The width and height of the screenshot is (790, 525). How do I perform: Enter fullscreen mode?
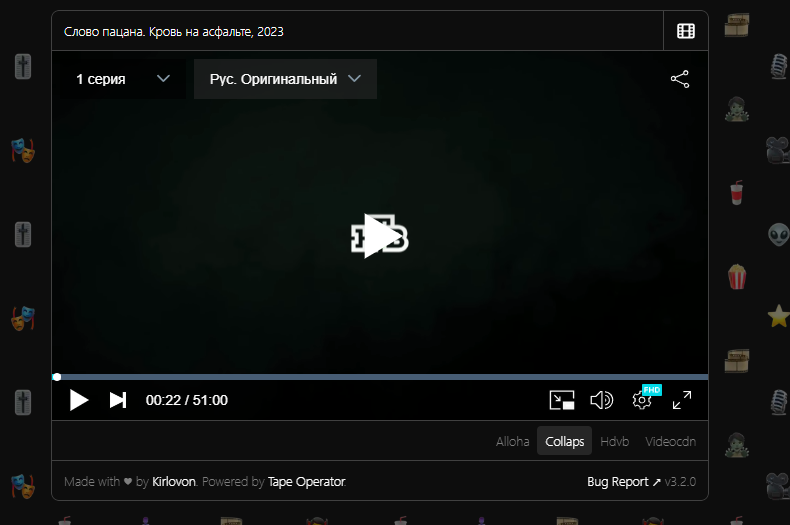[682, 400]
